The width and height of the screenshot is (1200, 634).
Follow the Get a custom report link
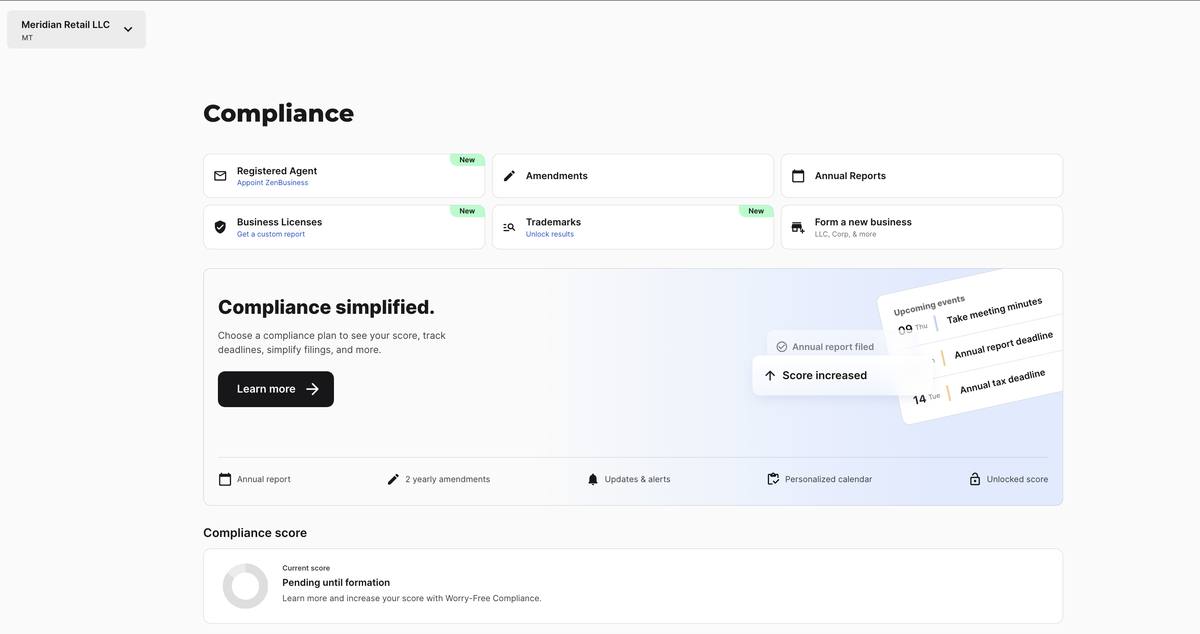click(271, 234)
